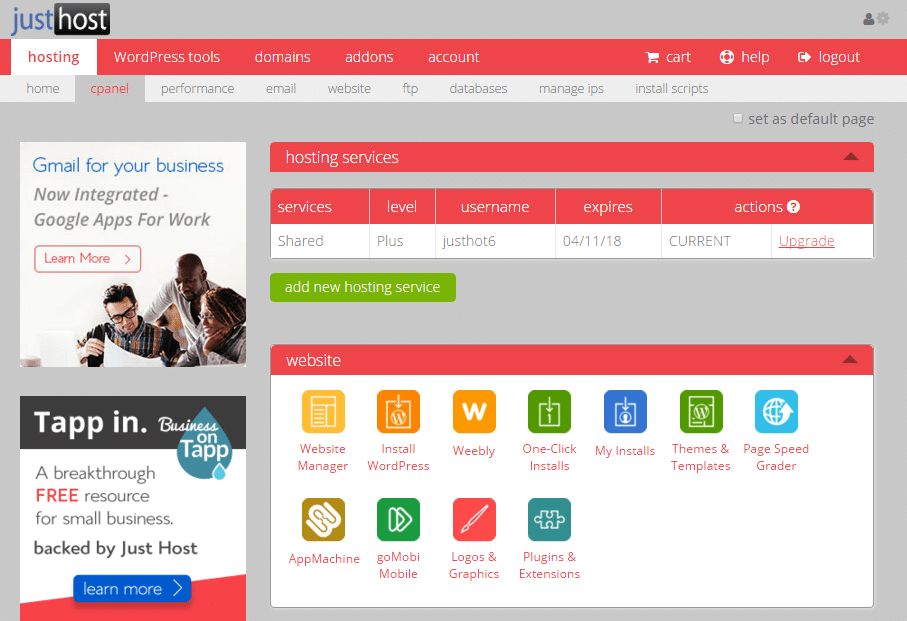This screenshot has width=907, height=621.
Task: Switch to the databases tab
Action: click(x=478, y=88)
